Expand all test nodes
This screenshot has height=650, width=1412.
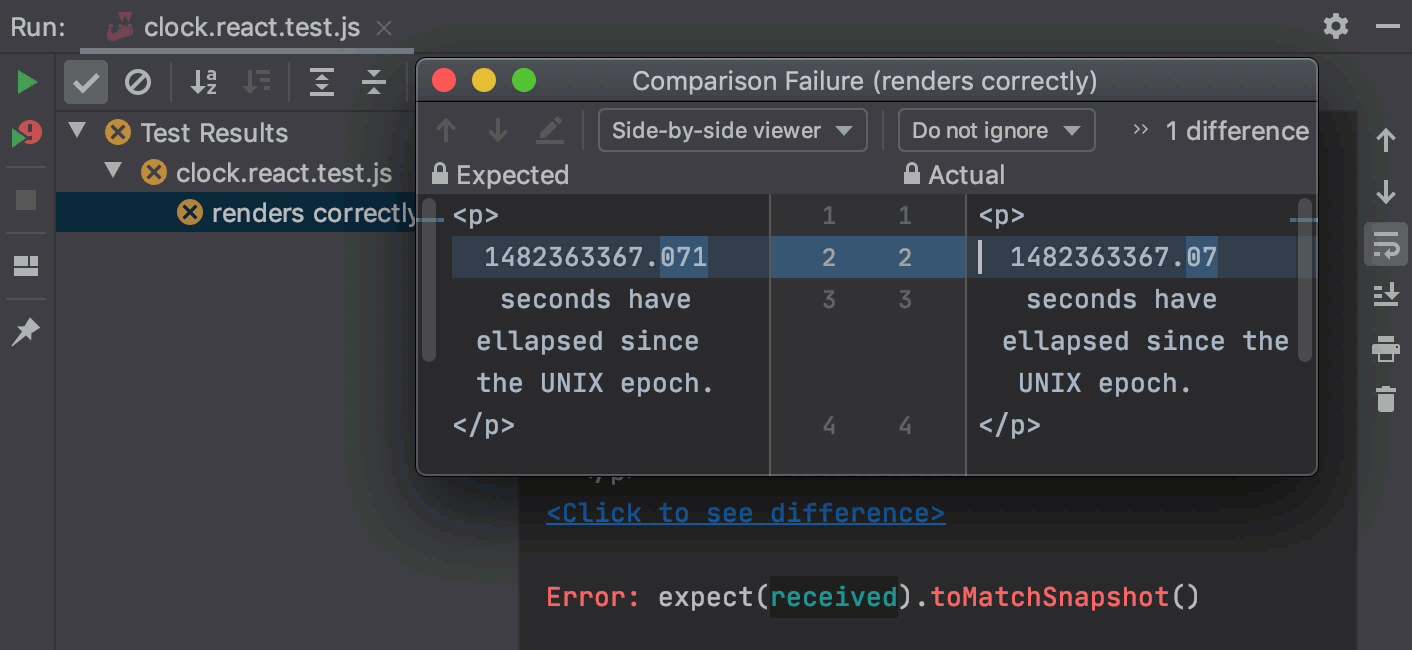pos(322,82)
